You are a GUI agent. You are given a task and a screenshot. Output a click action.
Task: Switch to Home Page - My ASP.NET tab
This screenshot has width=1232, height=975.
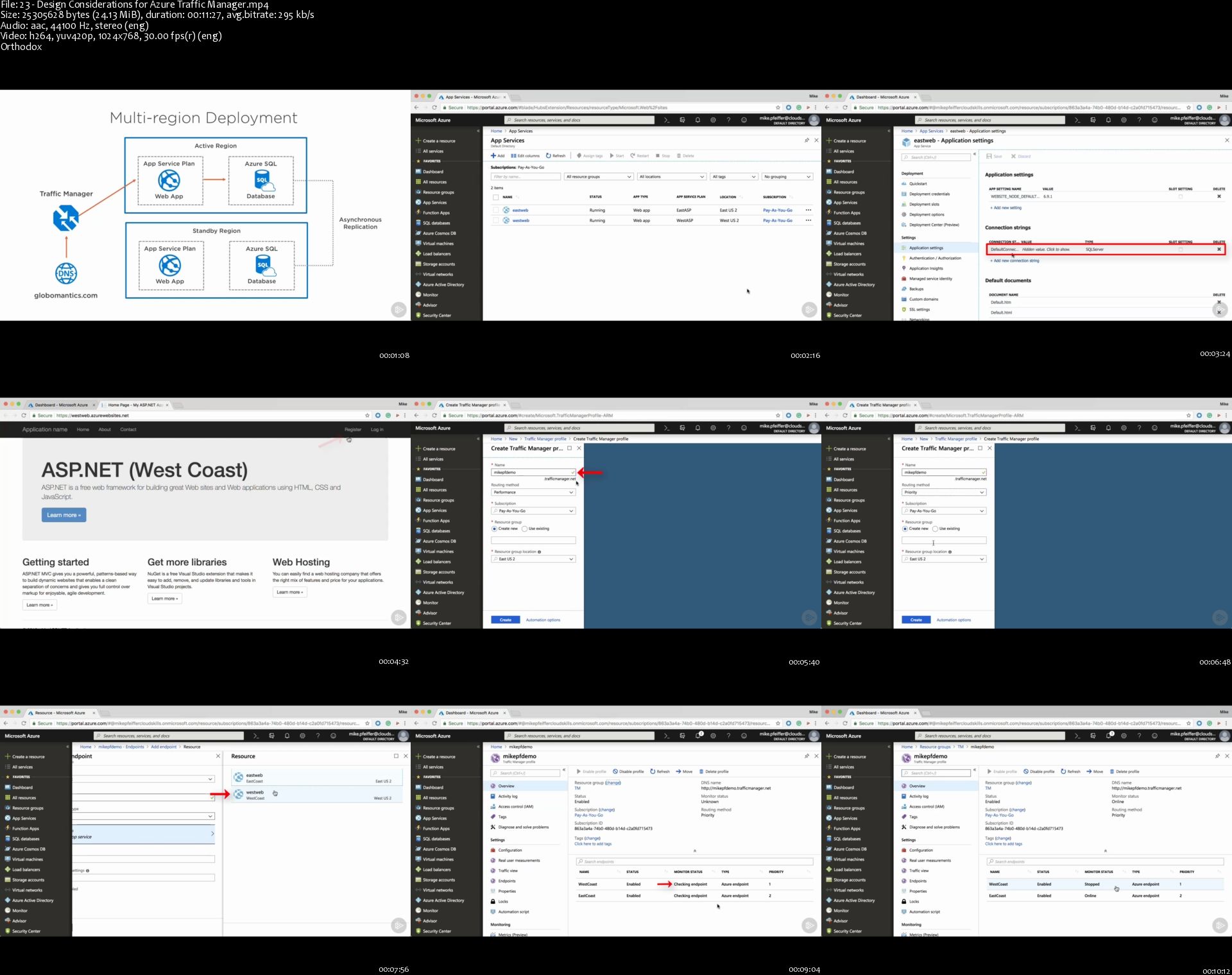coord(135,405)
